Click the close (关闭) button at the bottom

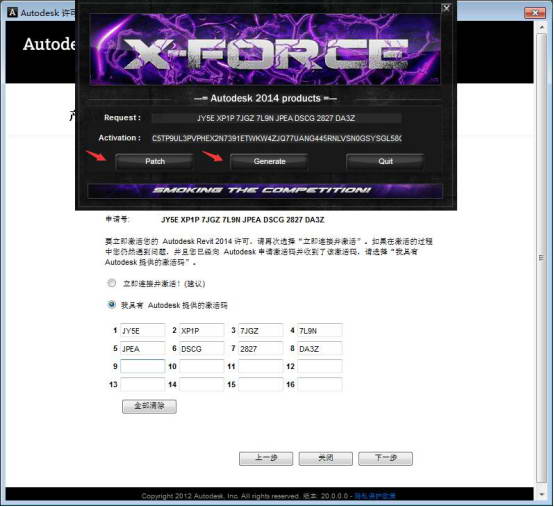(325, 459)
